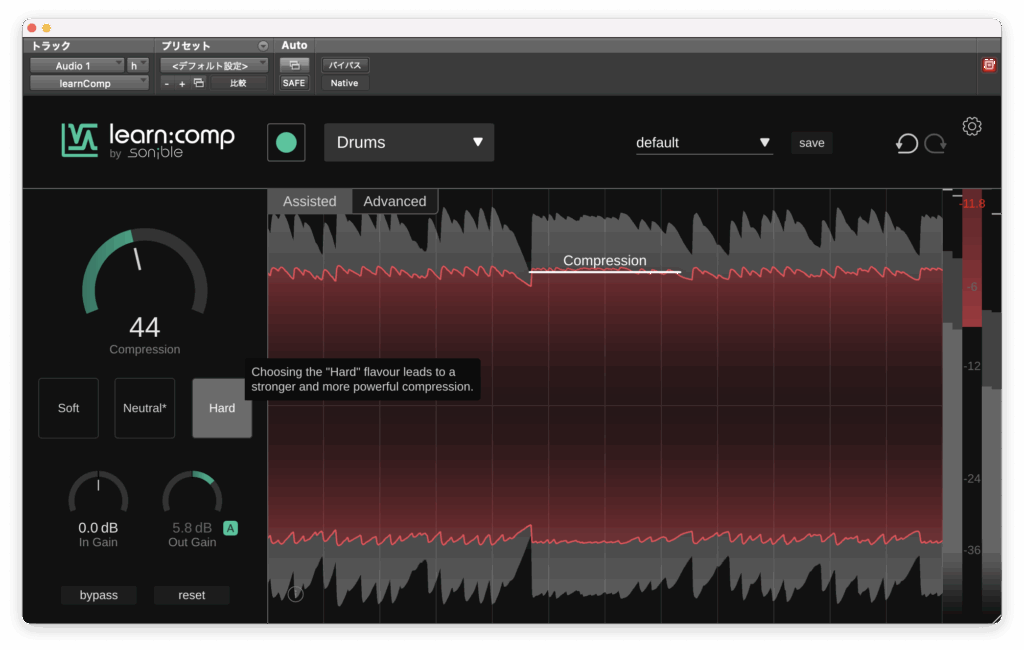Toggle automatic output gain A button

point(231,528)
